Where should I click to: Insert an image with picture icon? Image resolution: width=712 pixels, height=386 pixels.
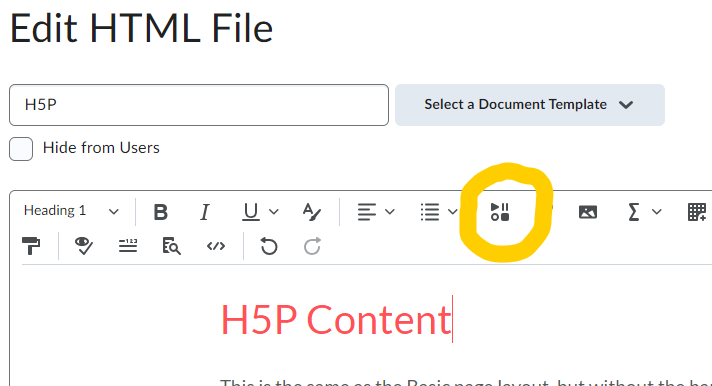(x=588, y=212)
